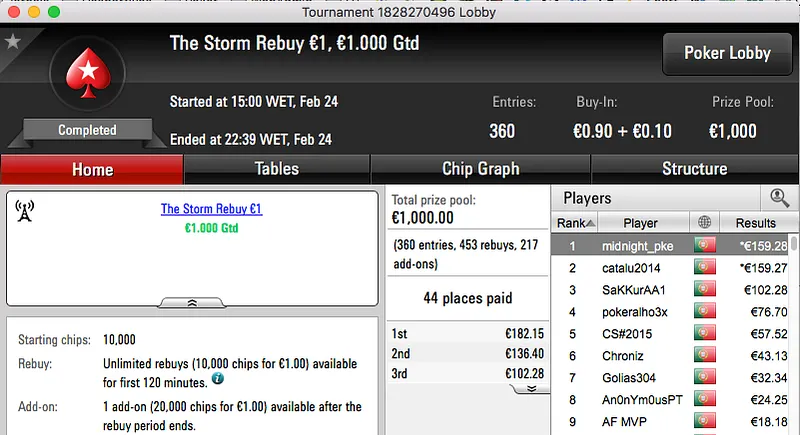This screenshot has width=800, height=435.
Task: Click Chroniz's country flag icon
Action: pyautogui.click(x=706, y=356)
